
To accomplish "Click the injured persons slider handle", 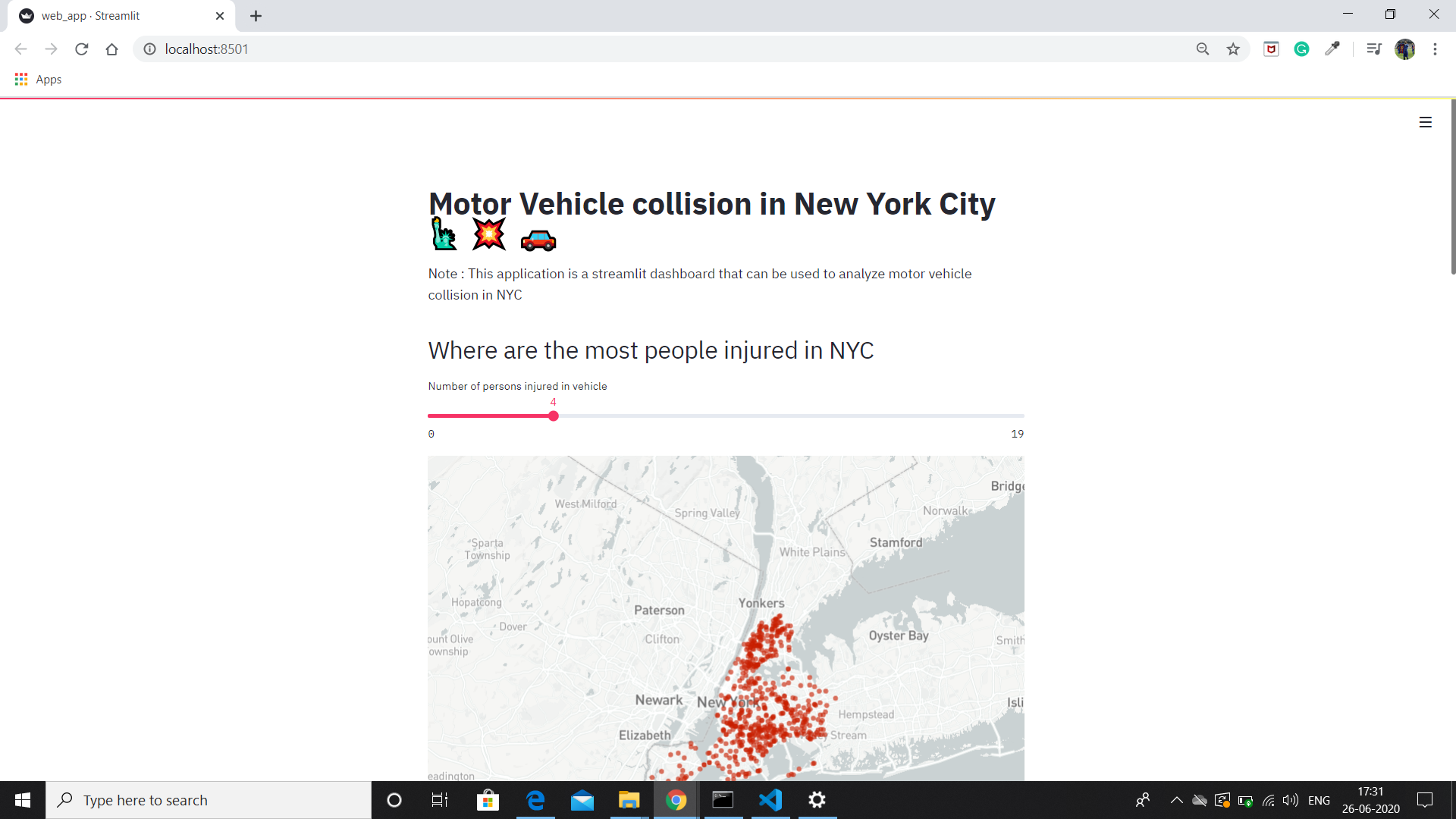I will point(554,416).
